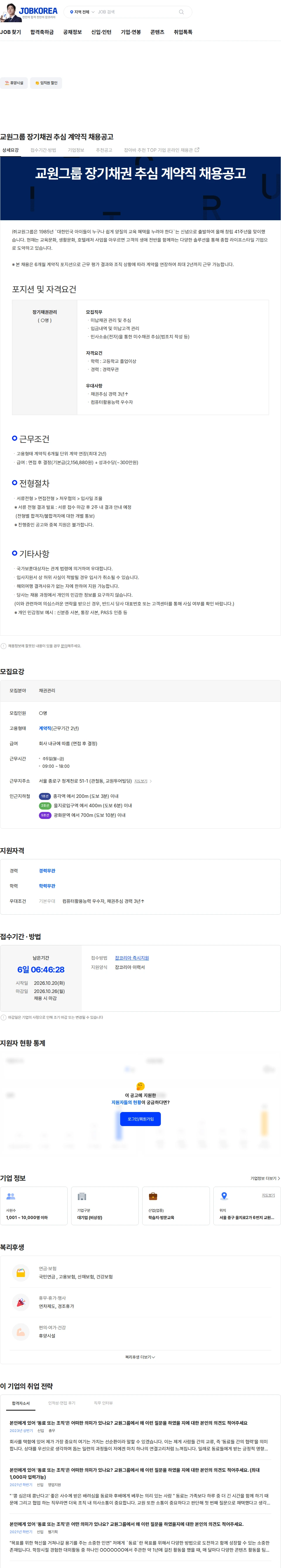Select the 접수기간·방법 tab

(43, 150)
